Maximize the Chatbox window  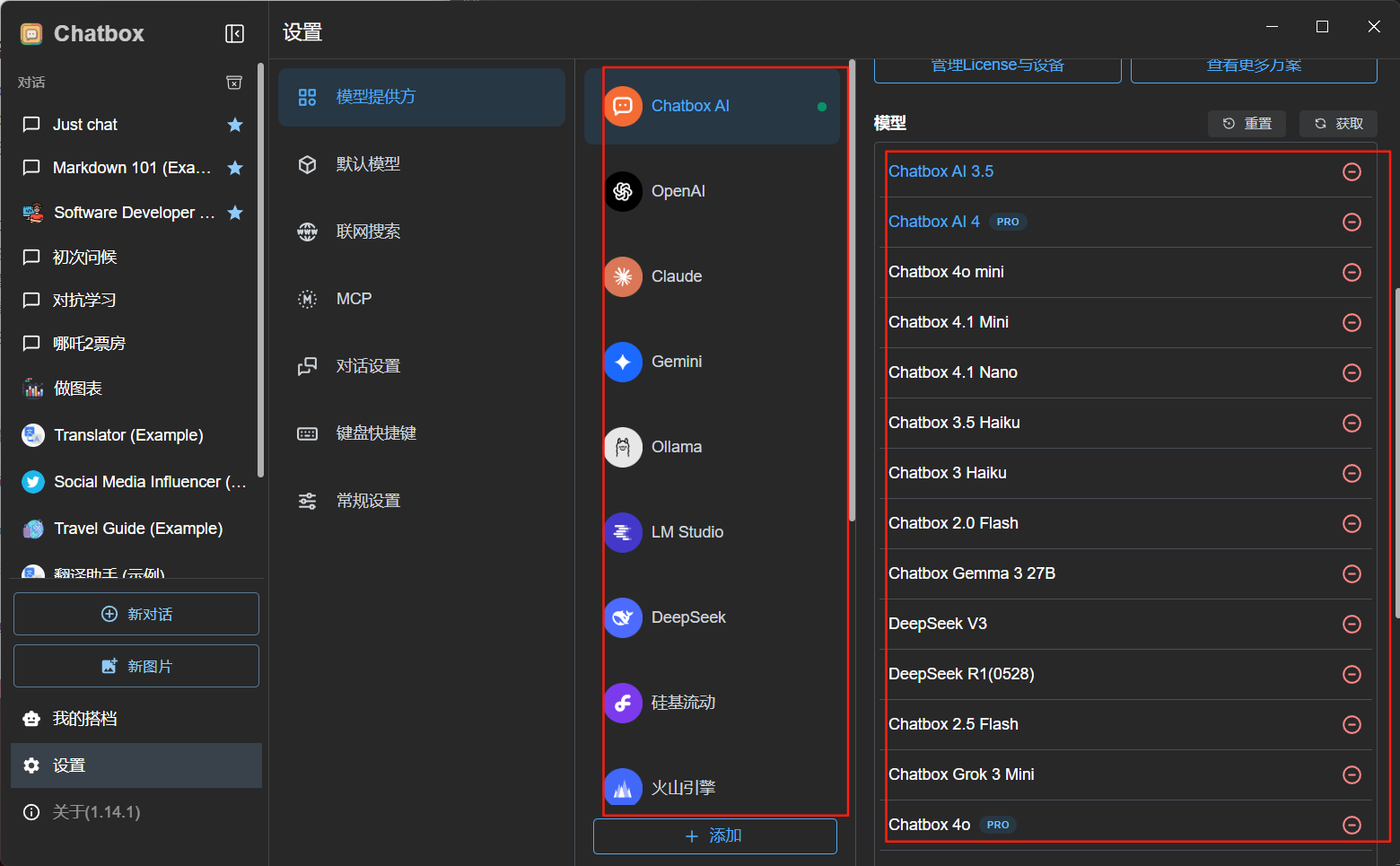coord(1322,27)
